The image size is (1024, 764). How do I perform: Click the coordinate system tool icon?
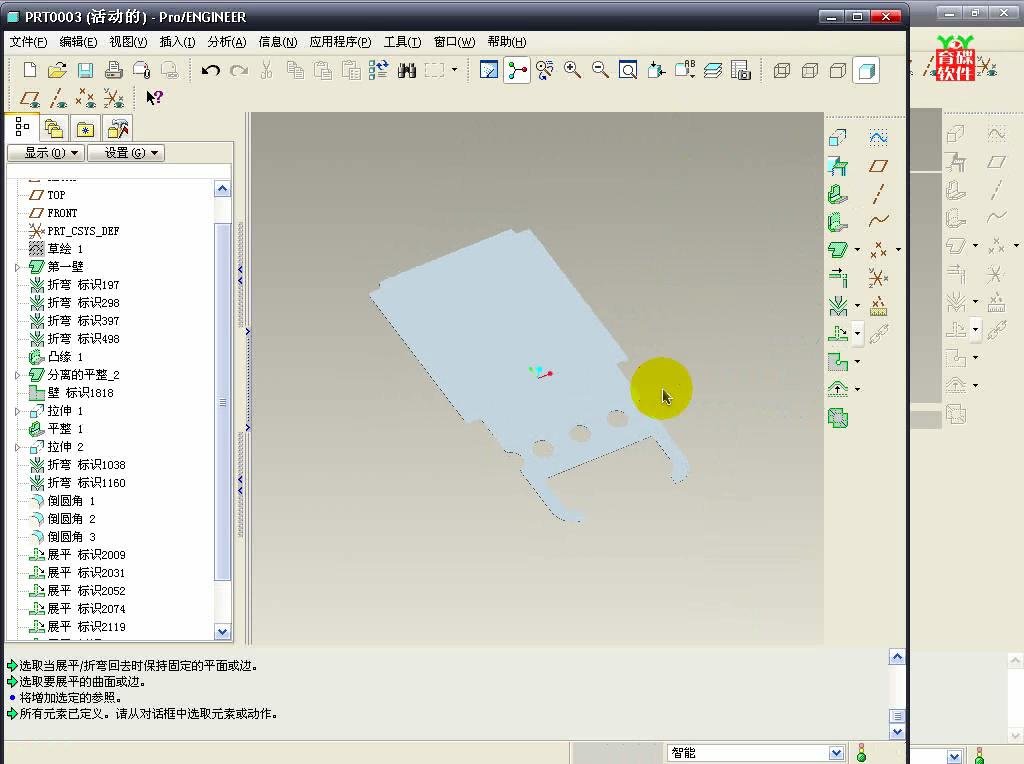point(878,278)
